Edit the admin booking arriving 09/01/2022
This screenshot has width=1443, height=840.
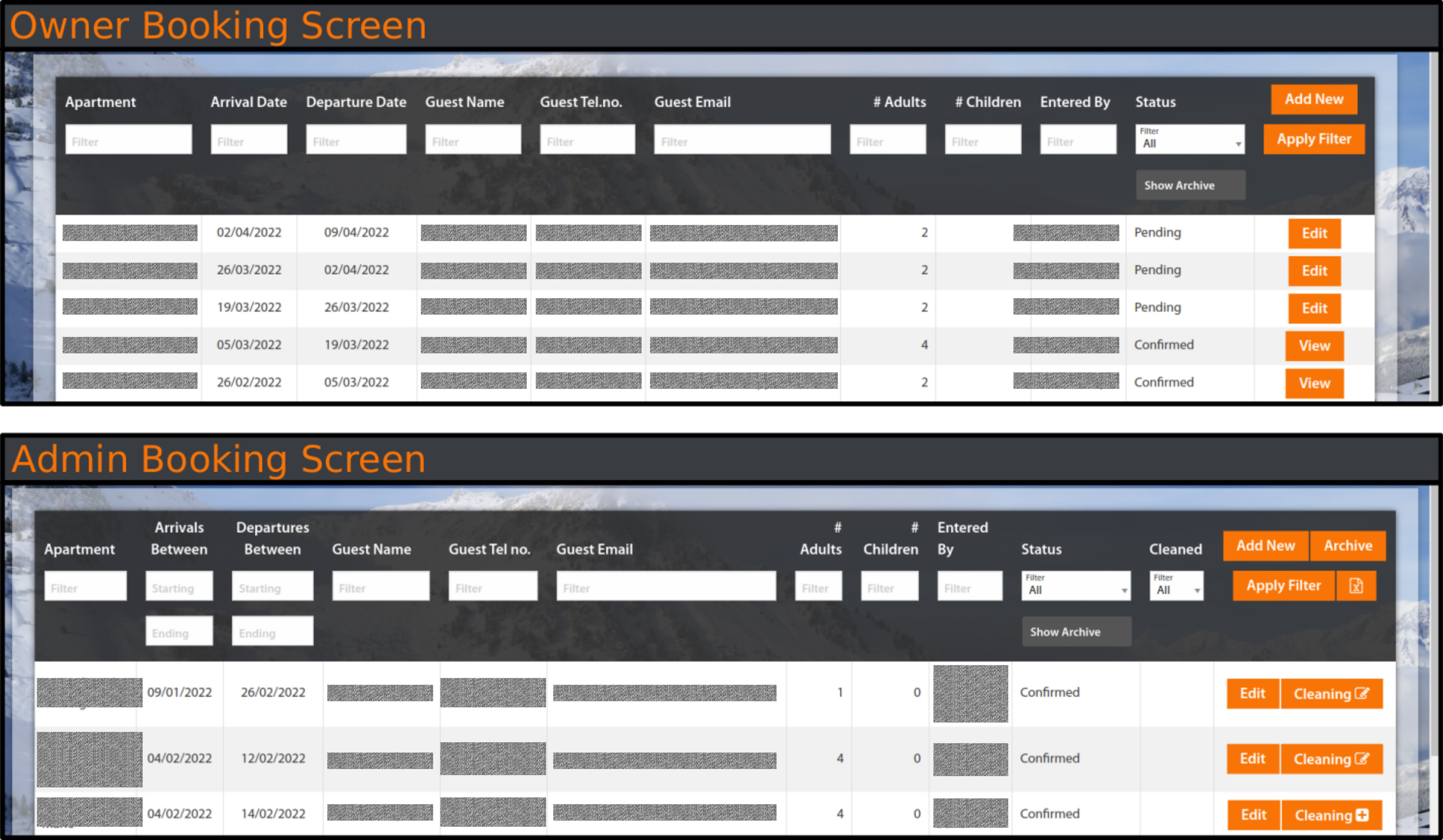pyautogui.click(x=1252, y=693)
